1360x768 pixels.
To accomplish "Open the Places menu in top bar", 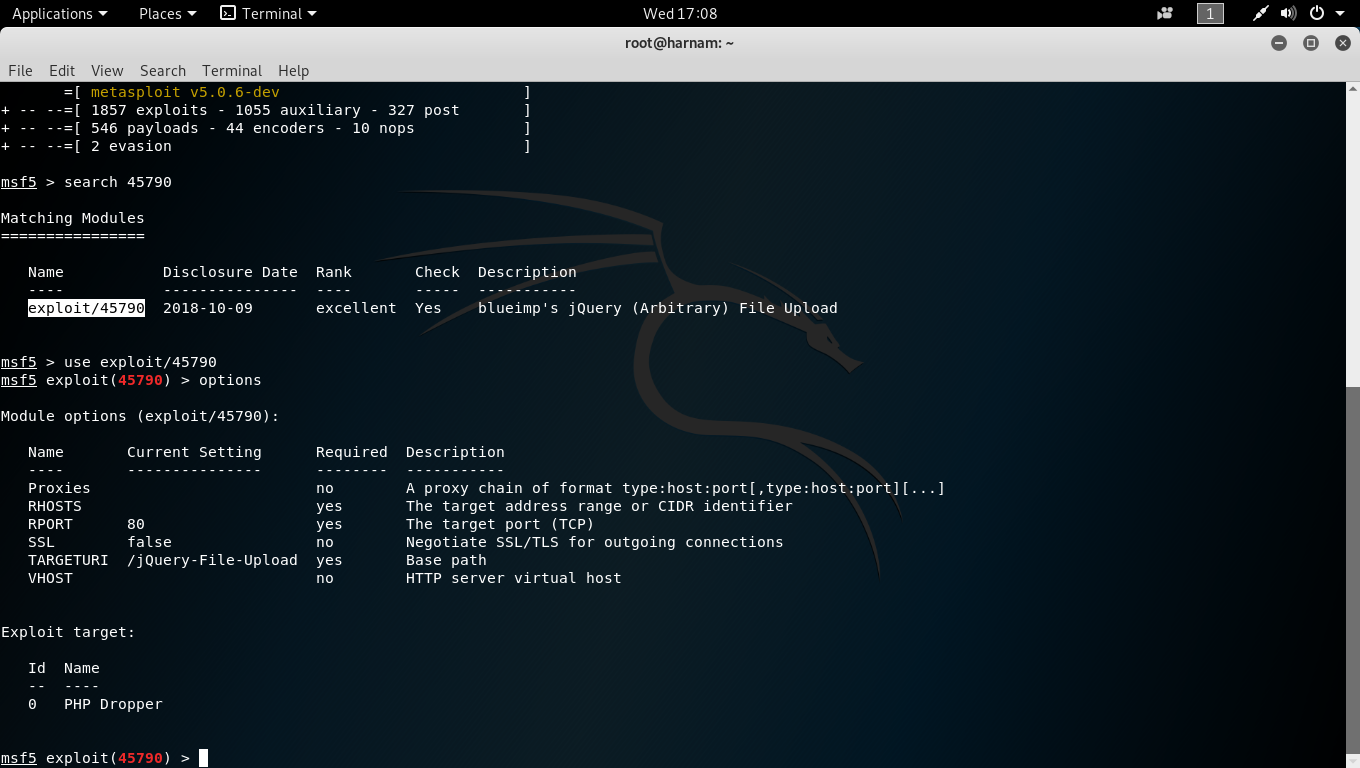I will coord(167,13).
